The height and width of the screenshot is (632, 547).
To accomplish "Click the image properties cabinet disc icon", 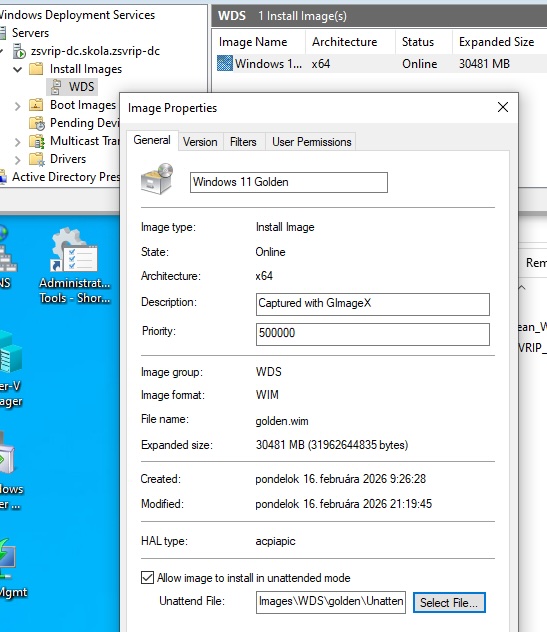I will click(157, 179).
